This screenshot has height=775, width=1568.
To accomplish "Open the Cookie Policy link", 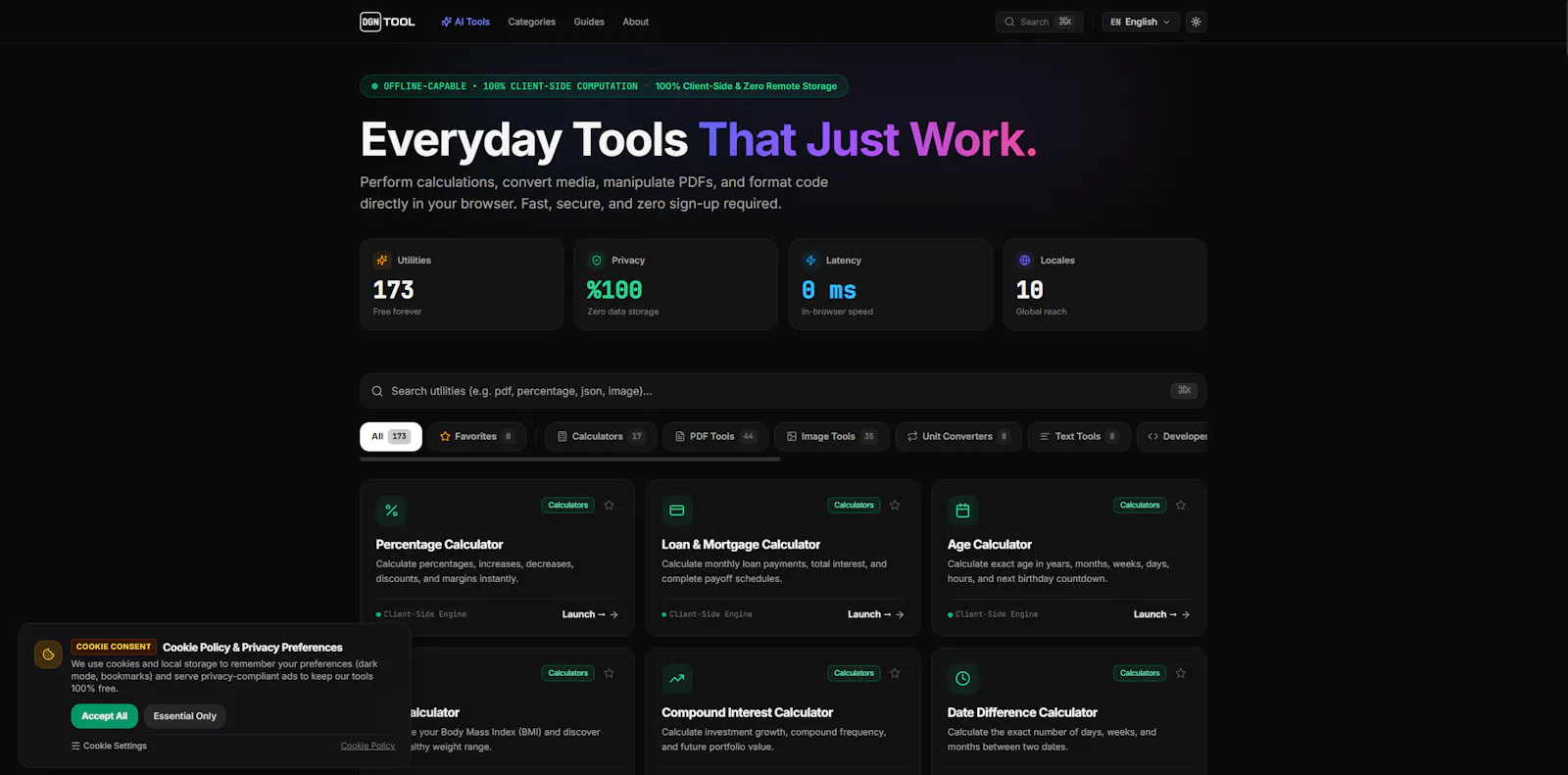I will click(367, 746).
